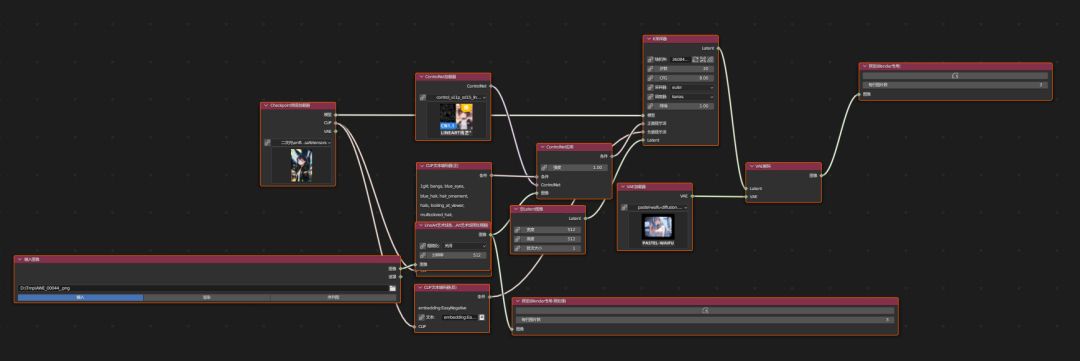Click the positive prompt text starting with 1girl, bangs
This screenshot has width=1080, height=361.
(x=442, y=186)
